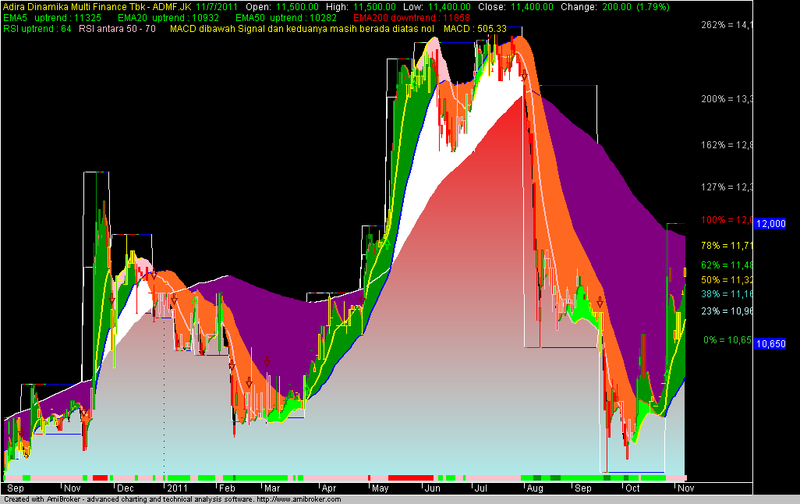
Task: Click the '262%' Fibonacci level label
Action: [727, 24]
